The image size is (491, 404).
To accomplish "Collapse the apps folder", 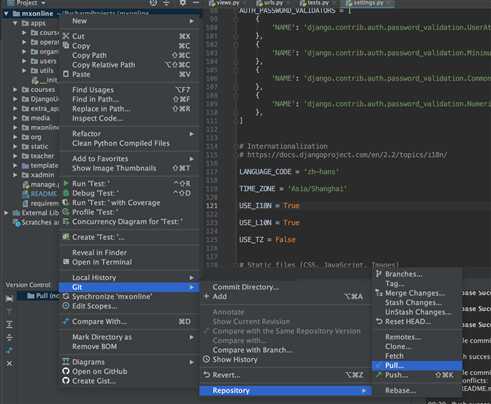I will [15, 23].
